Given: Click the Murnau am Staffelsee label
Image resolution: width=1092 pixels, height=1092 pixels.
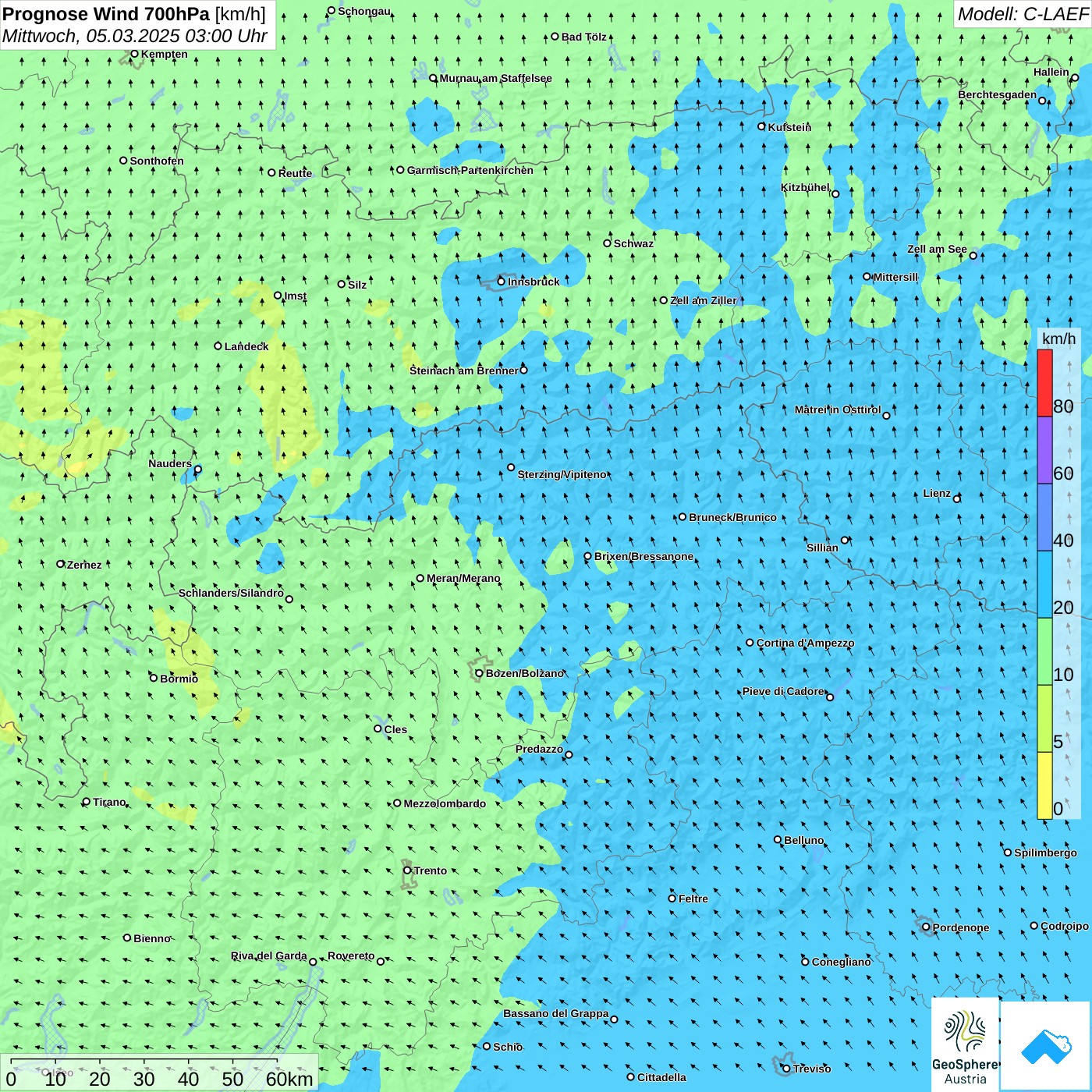Looking at the screenshot, I should pos(495,78).
